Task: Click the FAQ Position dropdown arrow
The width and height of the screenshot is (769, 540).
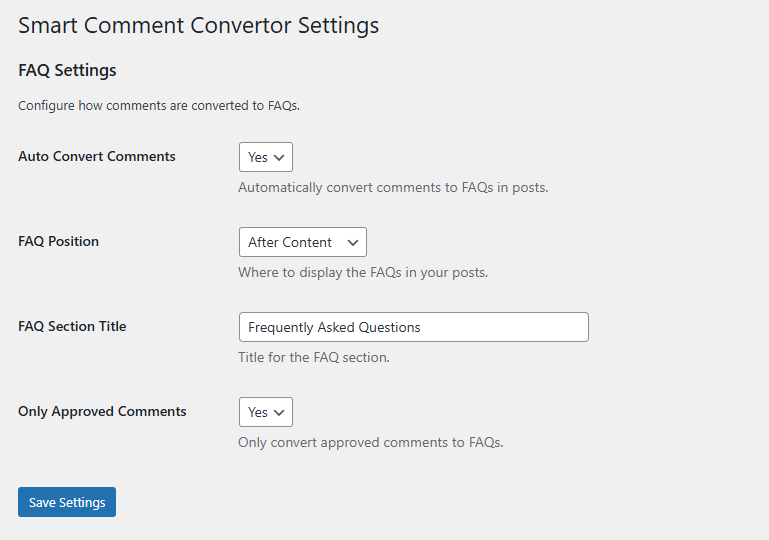Action: pyautogui.click(x=352, y=242)
